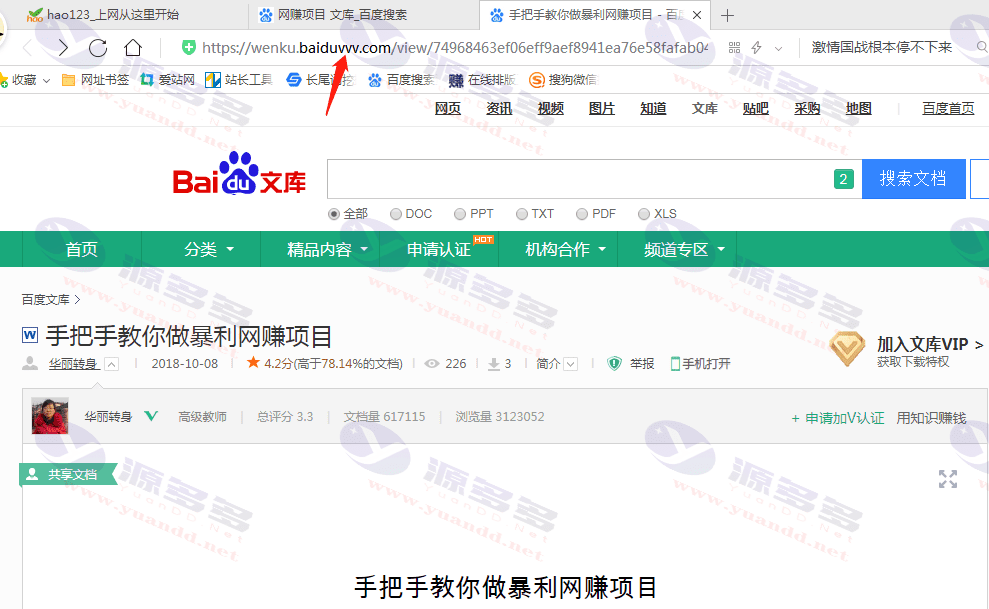Click the orange rating star
The width and height of the screenshot is (989, 609).
coord(253,362)
